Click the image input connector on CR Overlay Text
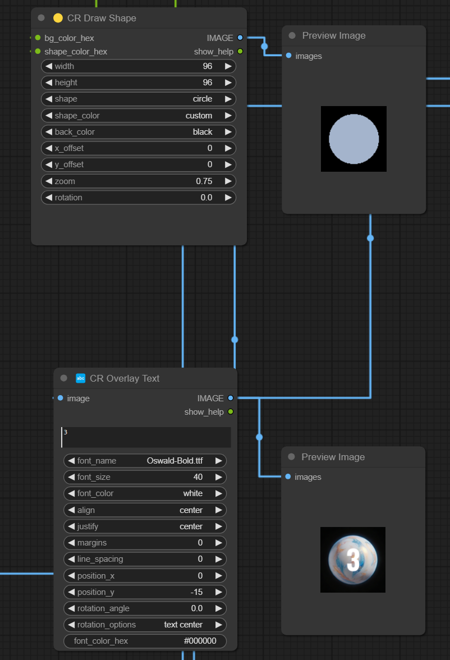 (x=60, y=398)
